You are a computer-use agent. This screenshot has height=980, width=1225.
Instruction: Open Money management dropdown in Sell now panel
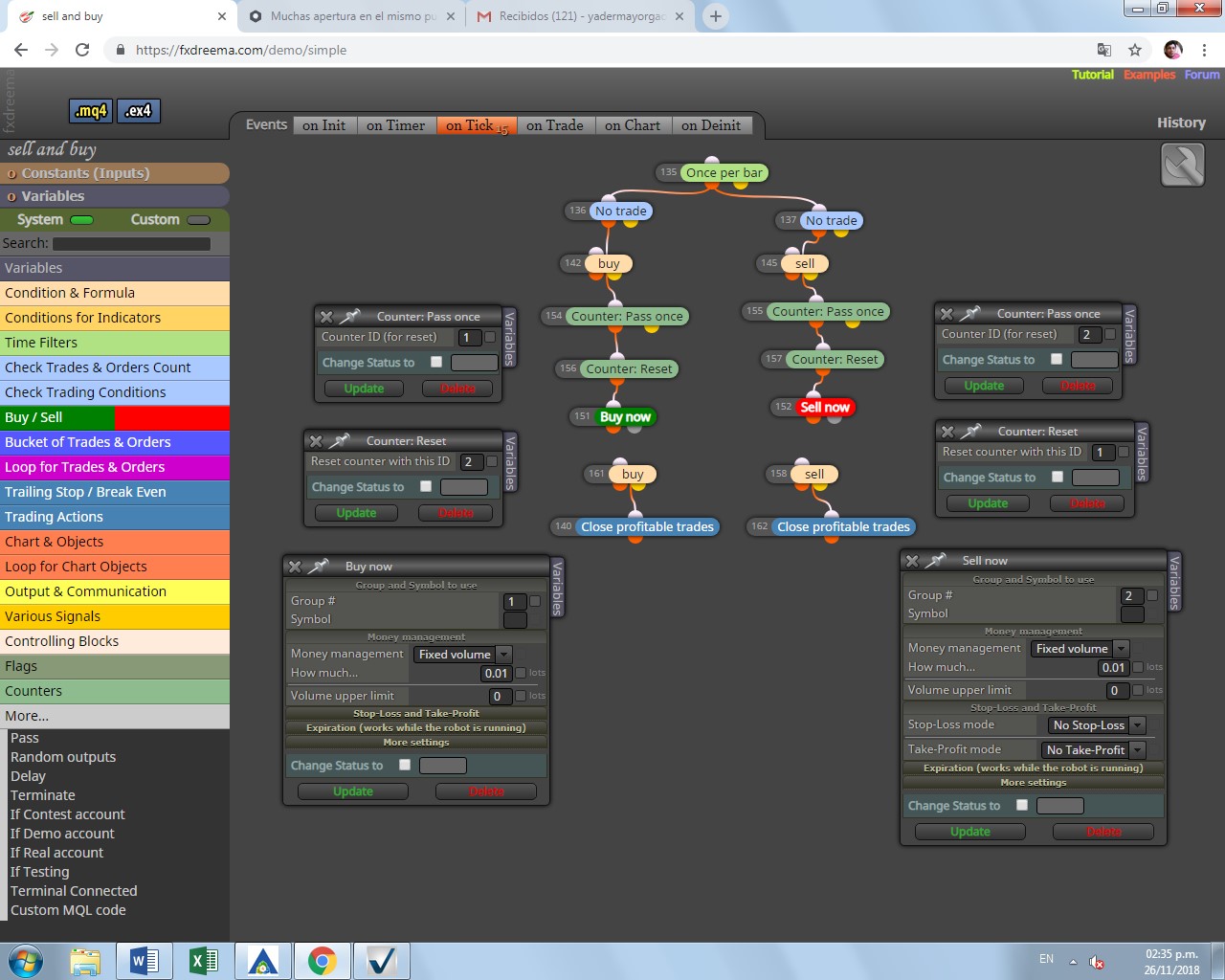point(1080,649)
